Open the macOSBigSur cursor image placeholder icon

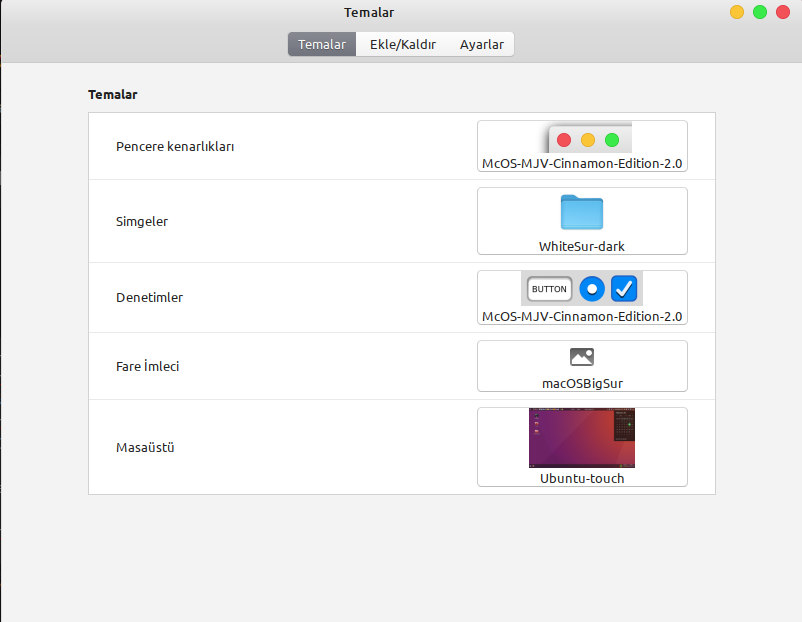582,357
